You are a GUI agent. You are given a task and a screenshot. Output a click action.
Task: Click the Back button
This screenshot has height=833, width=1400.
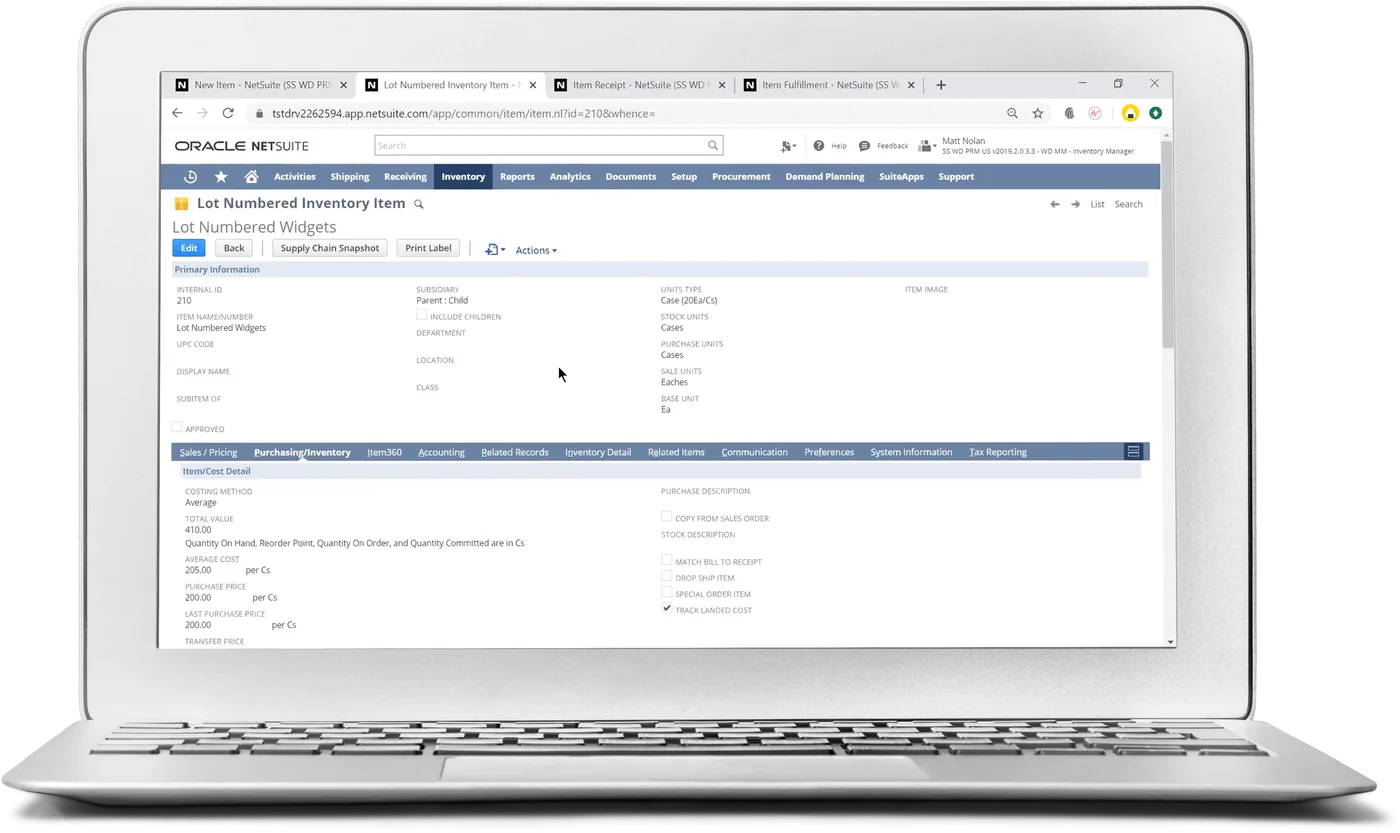[234, 248]
